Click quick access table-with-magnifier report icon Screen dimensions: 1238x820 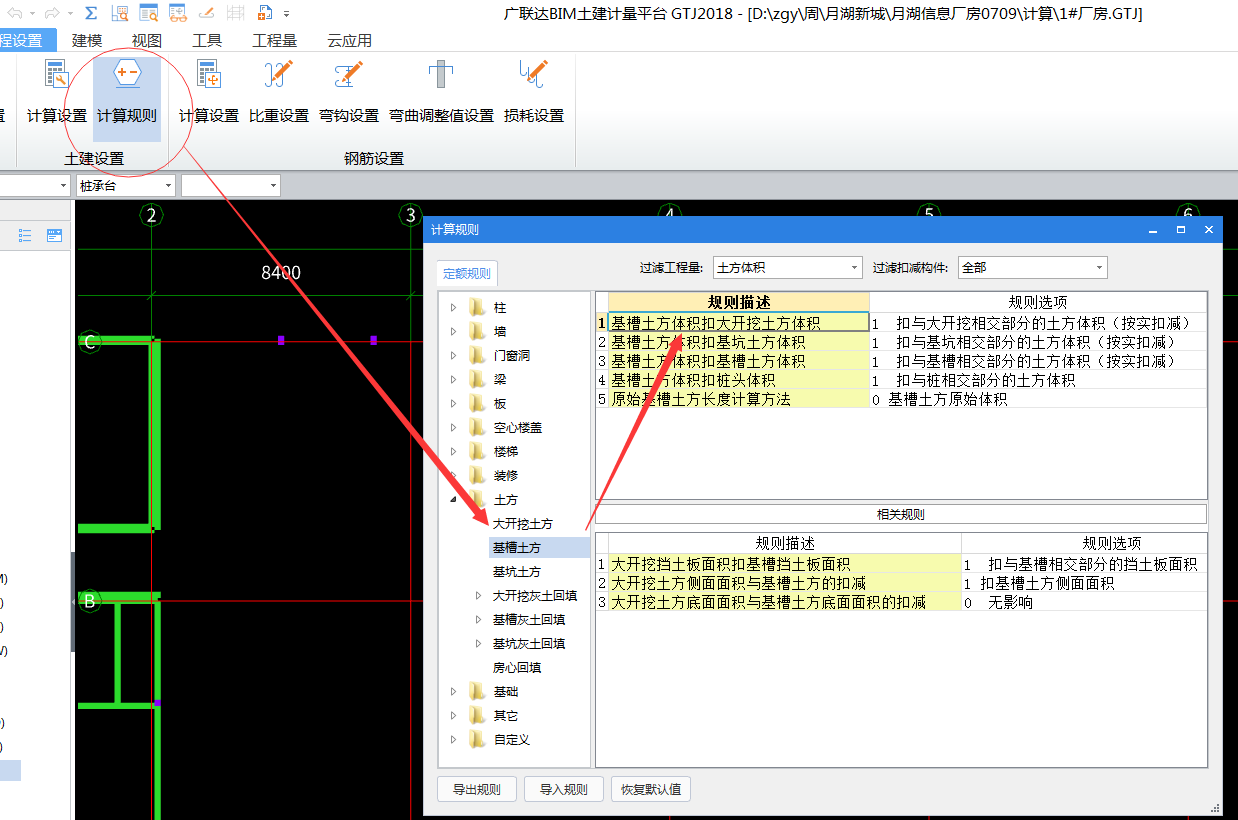(x=149, y=13)
